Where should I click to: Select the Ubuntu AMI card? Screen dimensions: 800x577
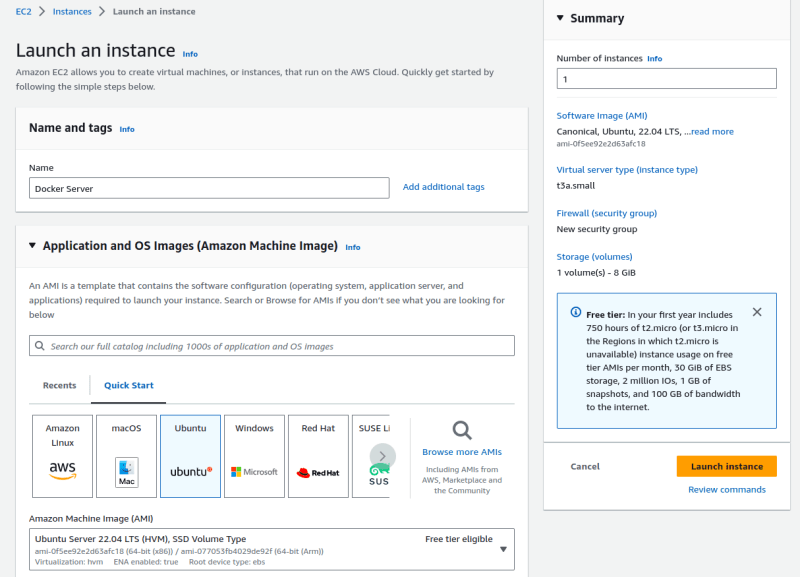[x=190, y=456]
